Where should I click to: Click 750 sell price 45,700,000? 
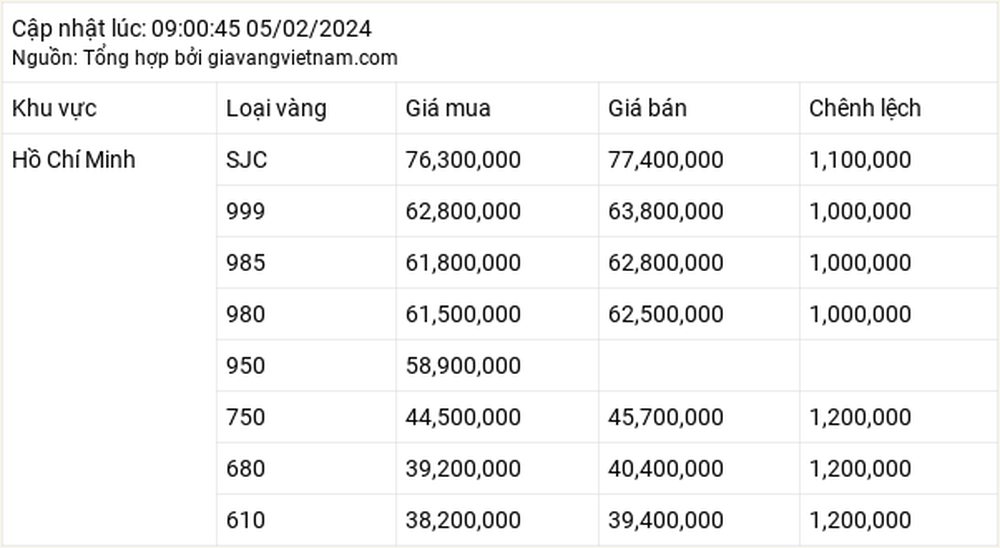[x=665, y=417]
